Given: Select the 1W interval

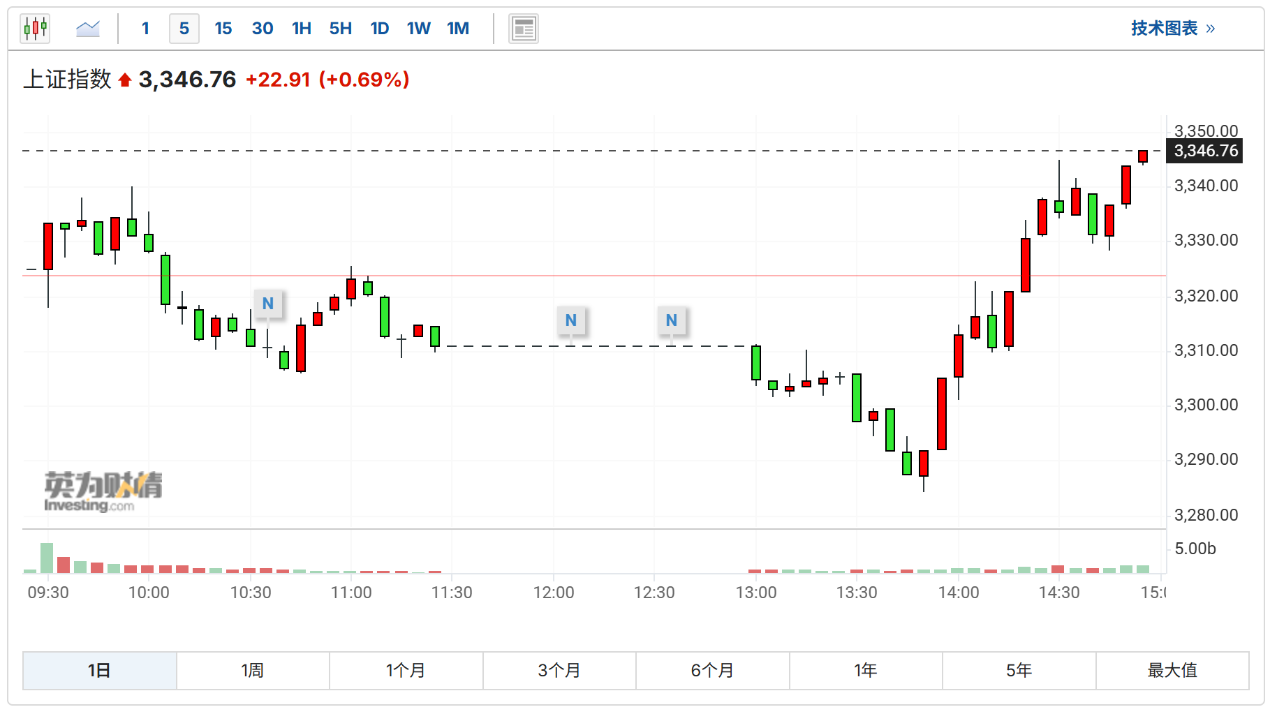Looking at the screenshot, I should (x=418, y=28).
